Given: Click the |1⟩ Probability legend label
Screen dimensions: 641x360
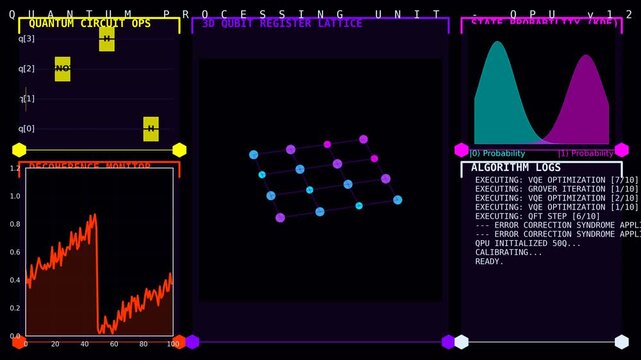Looking at the screenshot, I should point(585,153).
